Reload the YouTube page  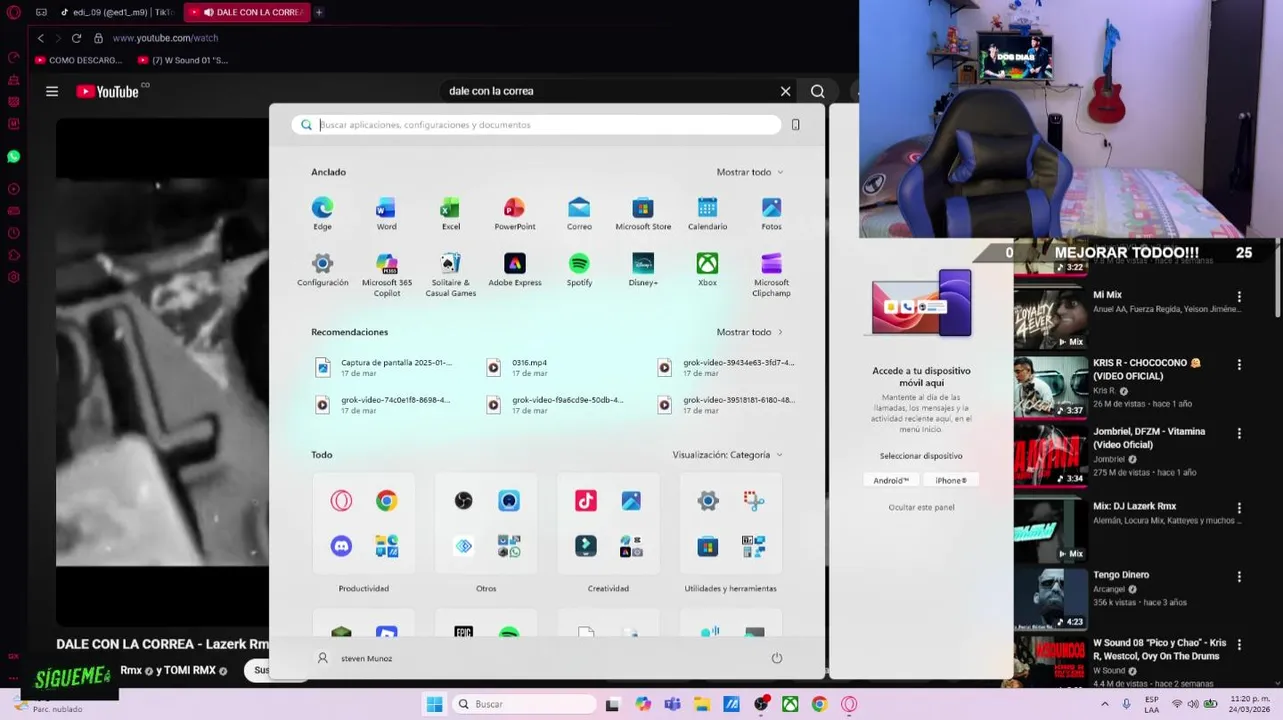click(76, 38)
